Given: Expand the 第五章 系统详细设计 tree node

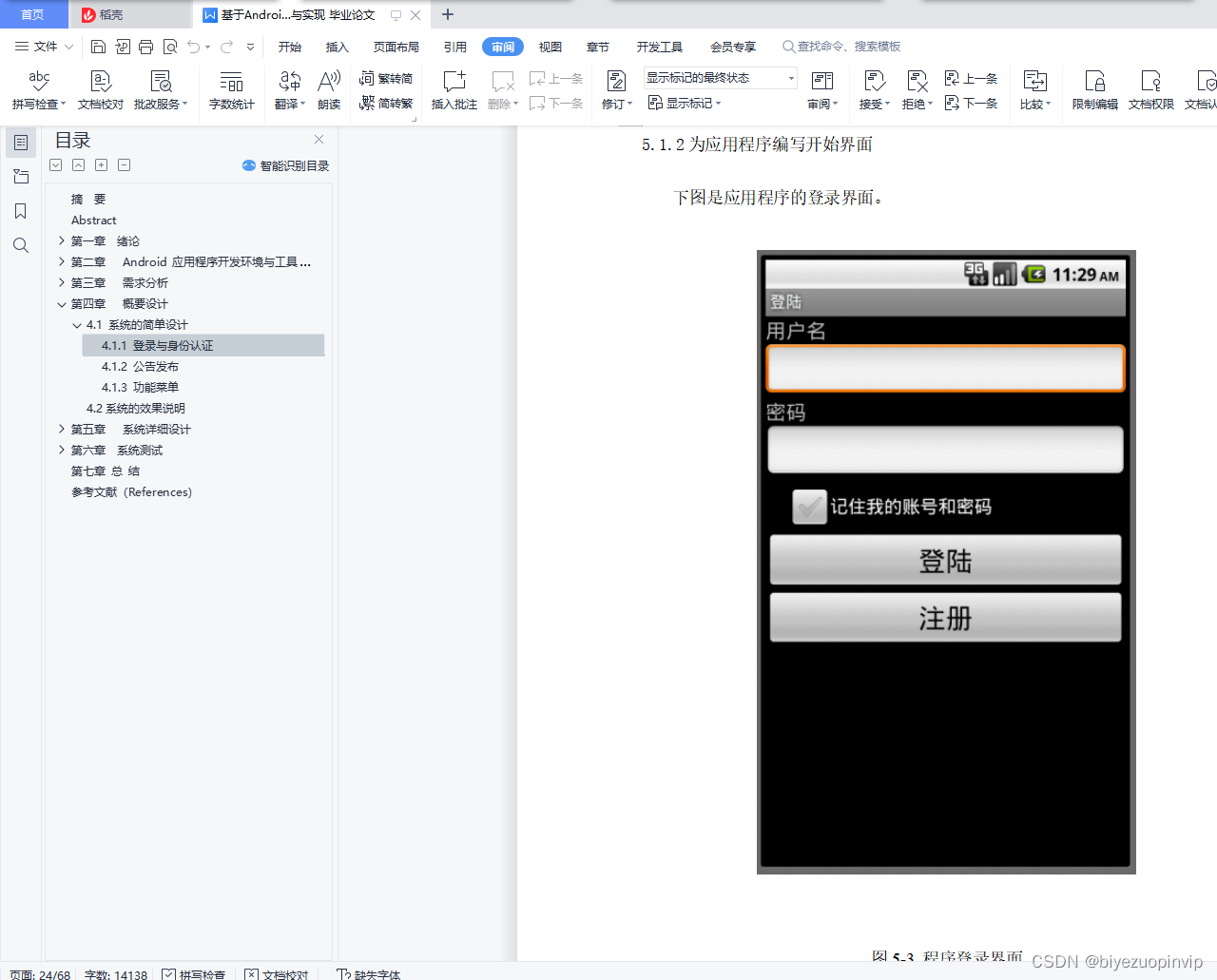Looking at the screenshot, I should click(x=62, y=430).
